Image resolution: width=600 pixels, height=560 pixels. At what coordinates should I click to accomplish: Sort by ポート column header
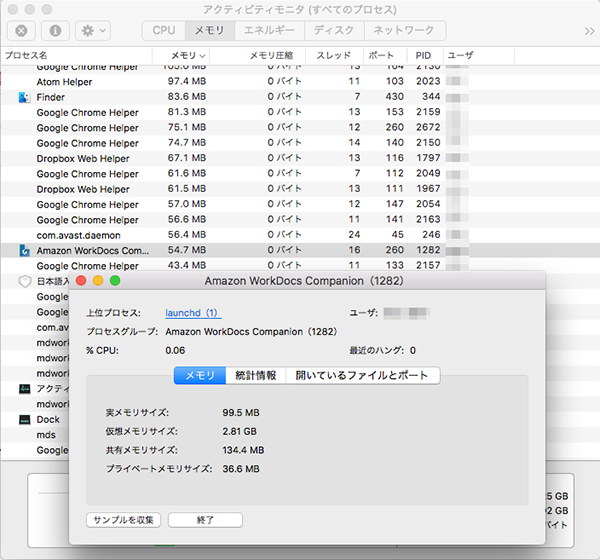[385, 56]
